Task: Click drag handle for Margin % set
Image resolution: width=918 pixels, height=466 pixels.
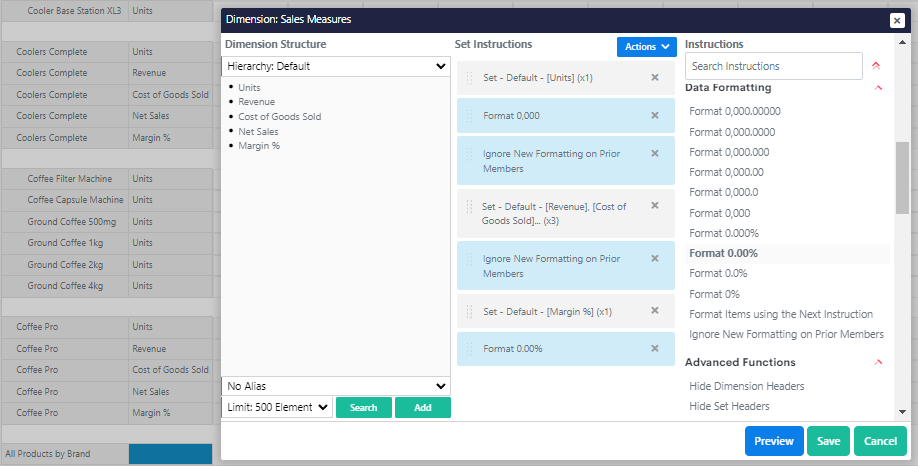Action: click(469, 311)
